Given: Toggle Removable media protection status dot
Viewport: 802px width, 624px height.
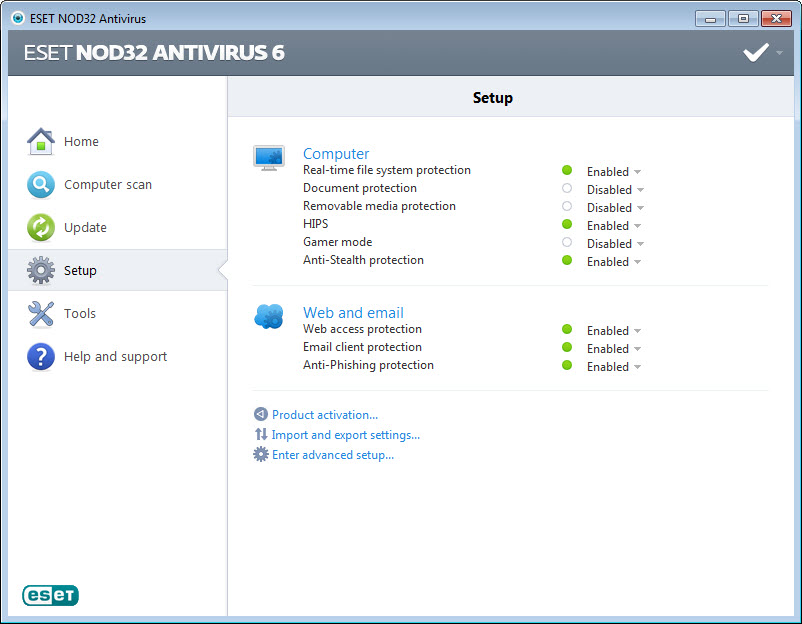Looking at the screenshot, I should [x=567, y=206].
